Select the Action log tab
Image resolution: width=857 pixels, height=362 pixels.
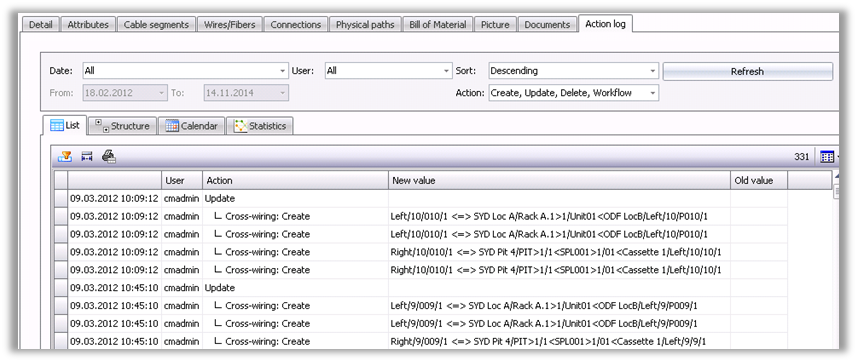pyautogui.click(x=606, y=24)
